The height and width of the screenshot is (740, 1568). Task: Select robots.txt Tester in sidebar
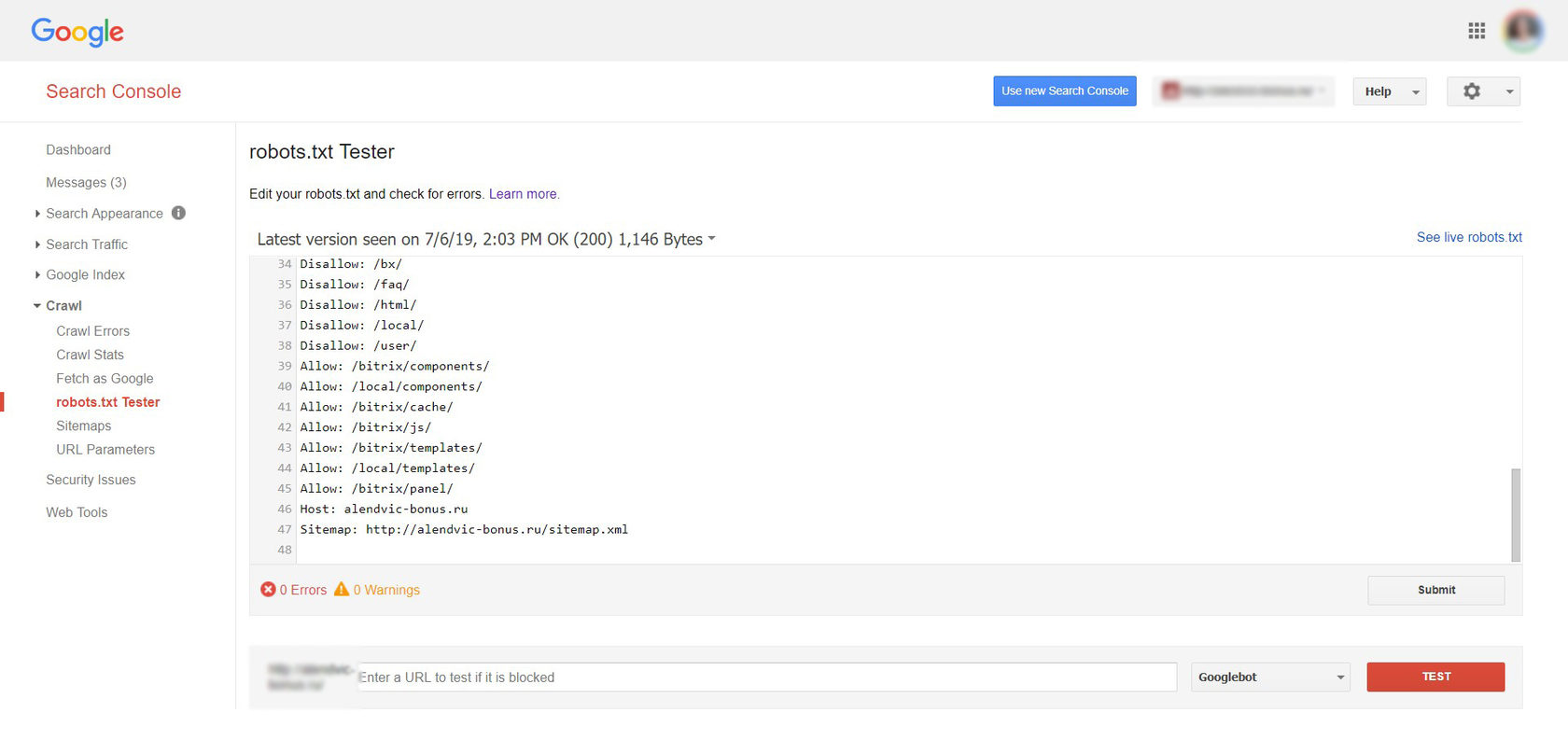coord(107,402)
